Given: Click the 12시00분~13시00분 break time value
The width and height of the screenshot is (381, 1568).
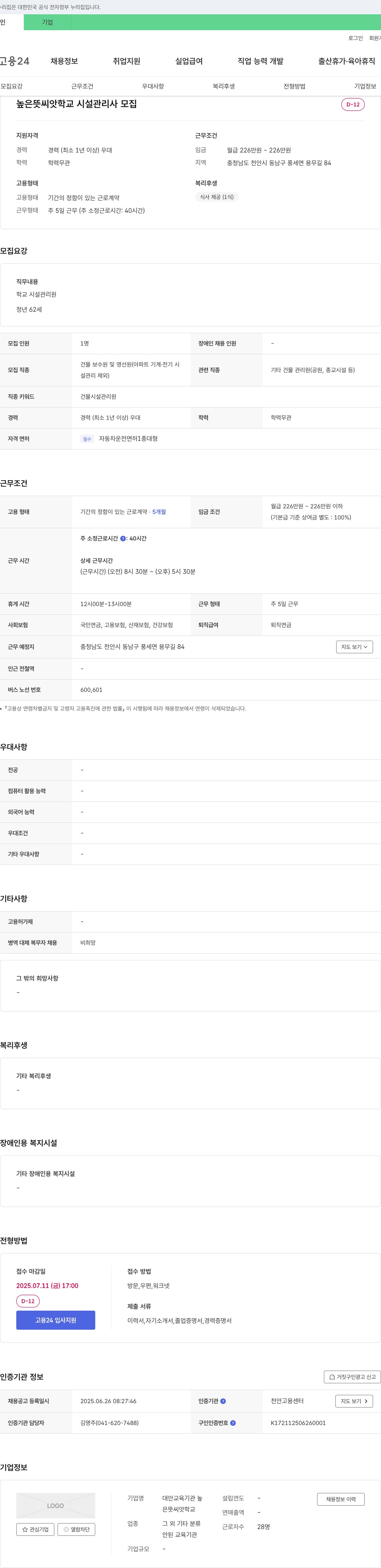Looking at the screenshot, I should [x=106, y=604].
